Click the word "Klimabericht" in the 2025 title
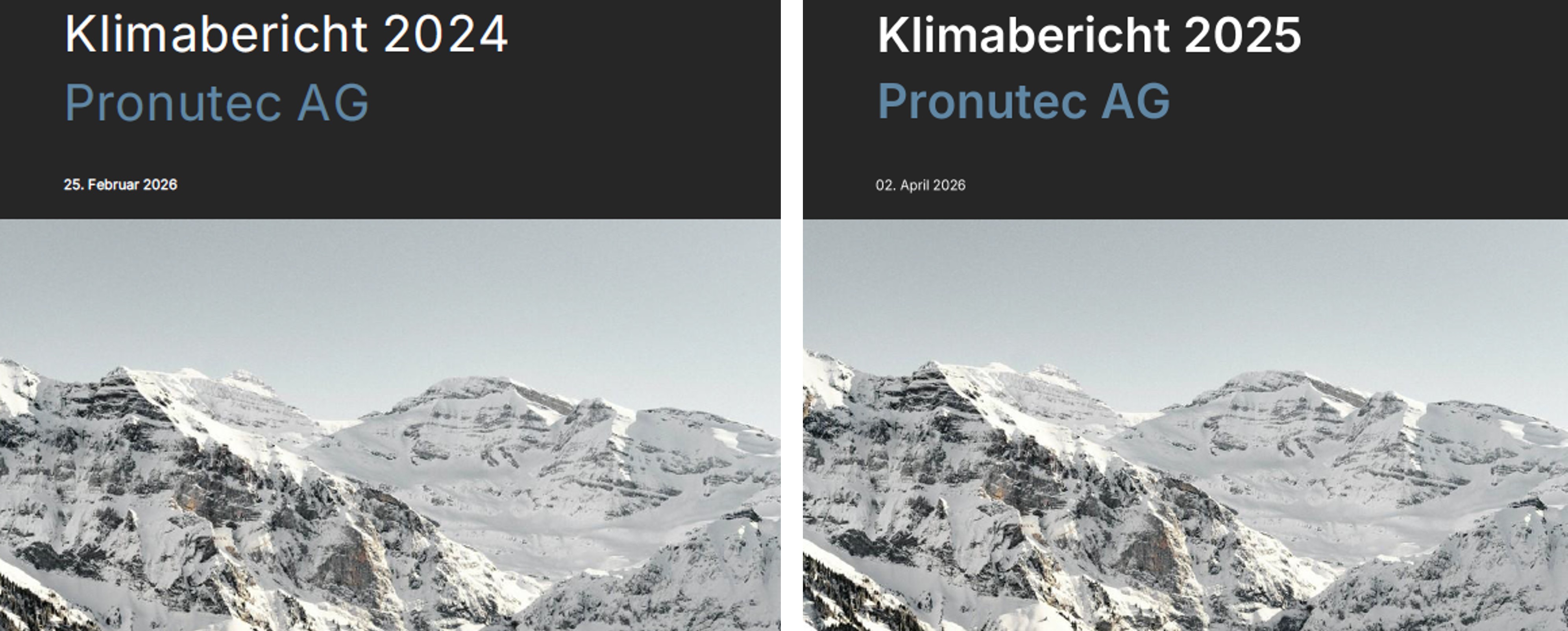The image size is (1568, 631). point(1023,35)
